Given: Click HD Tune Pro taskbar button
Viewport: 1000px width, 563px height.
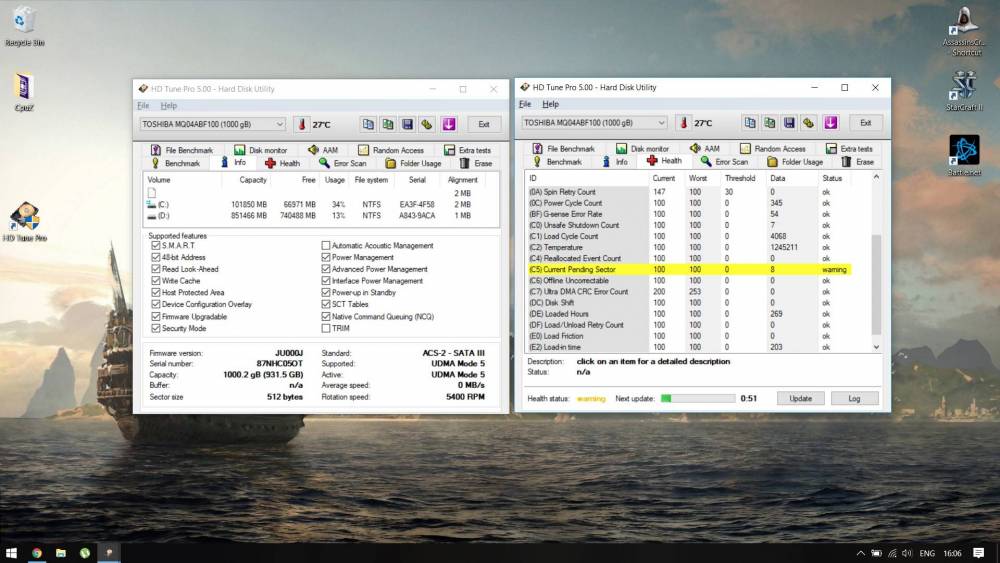Looking at the screenshot, I should (x=109, y=553).
